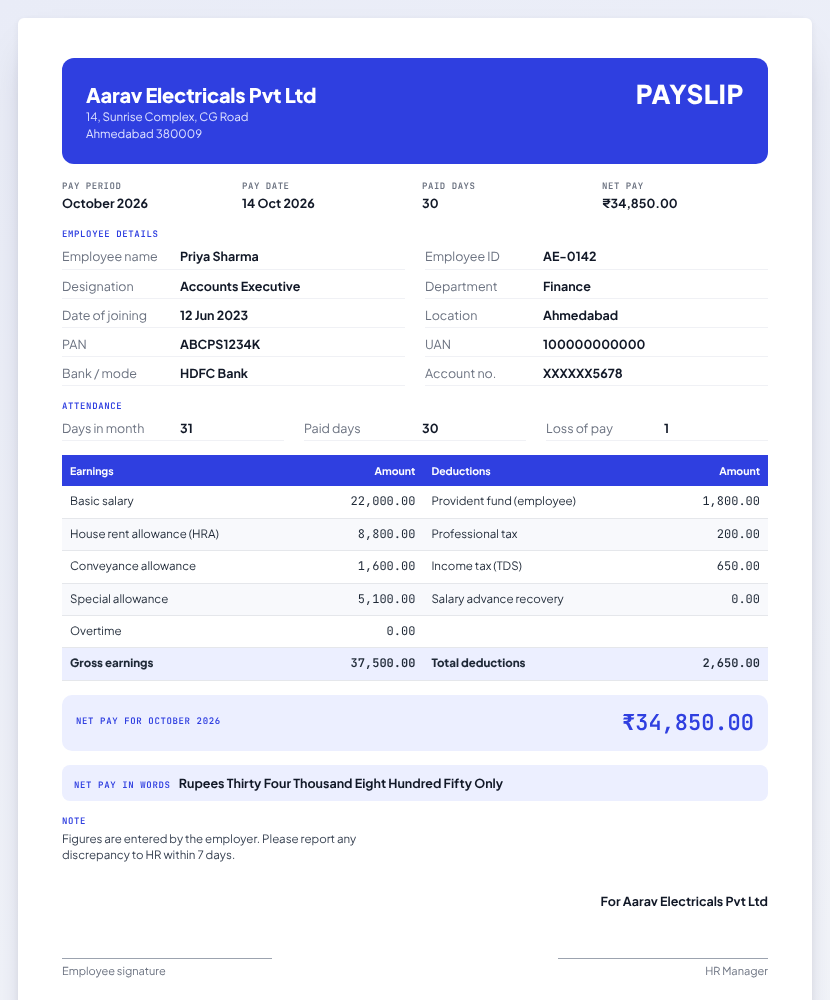
Task: Click the Salary advance recovery label
Action: pos(497,599)
